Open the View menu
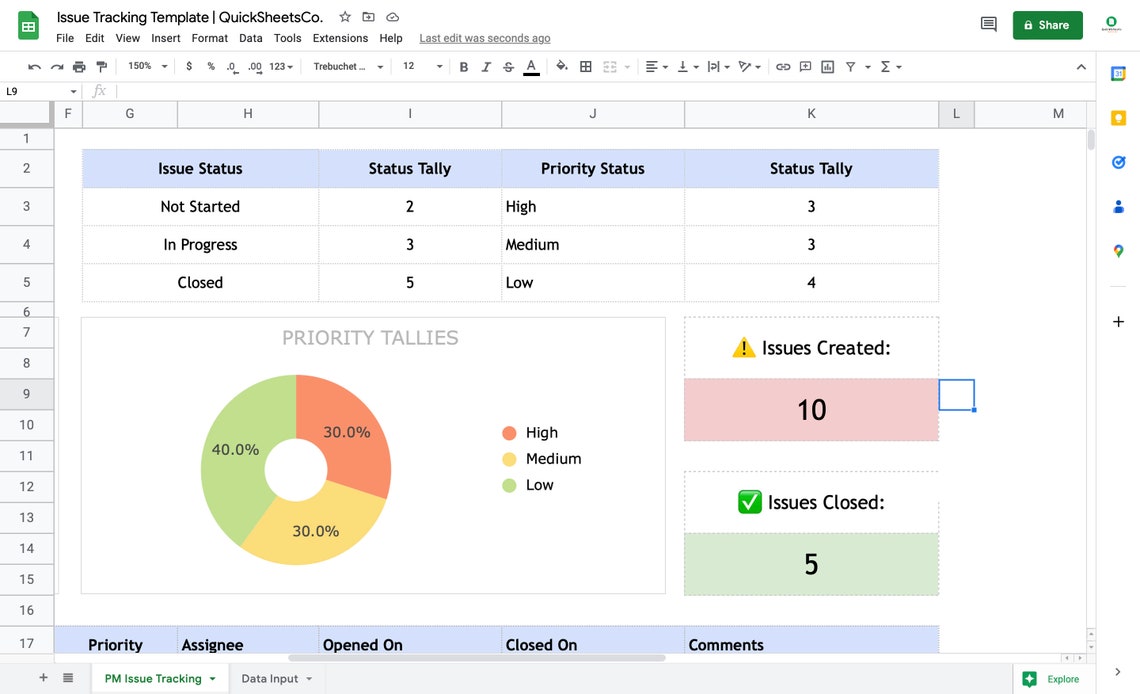Image resolution: width=1140 pixels, height=694 pixels. 127,38
